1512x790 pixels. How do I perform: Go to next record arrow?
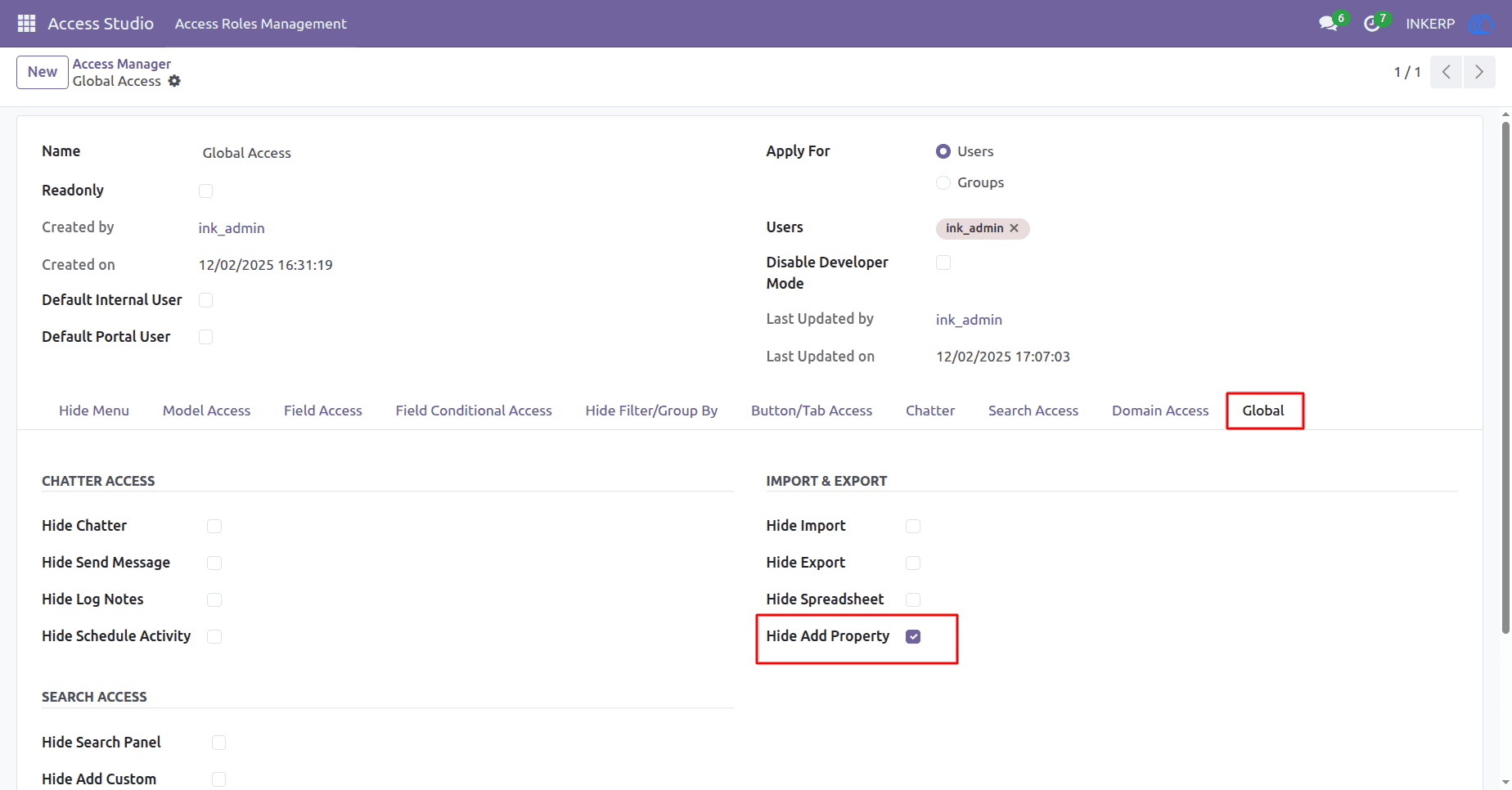coord(1479,72)
